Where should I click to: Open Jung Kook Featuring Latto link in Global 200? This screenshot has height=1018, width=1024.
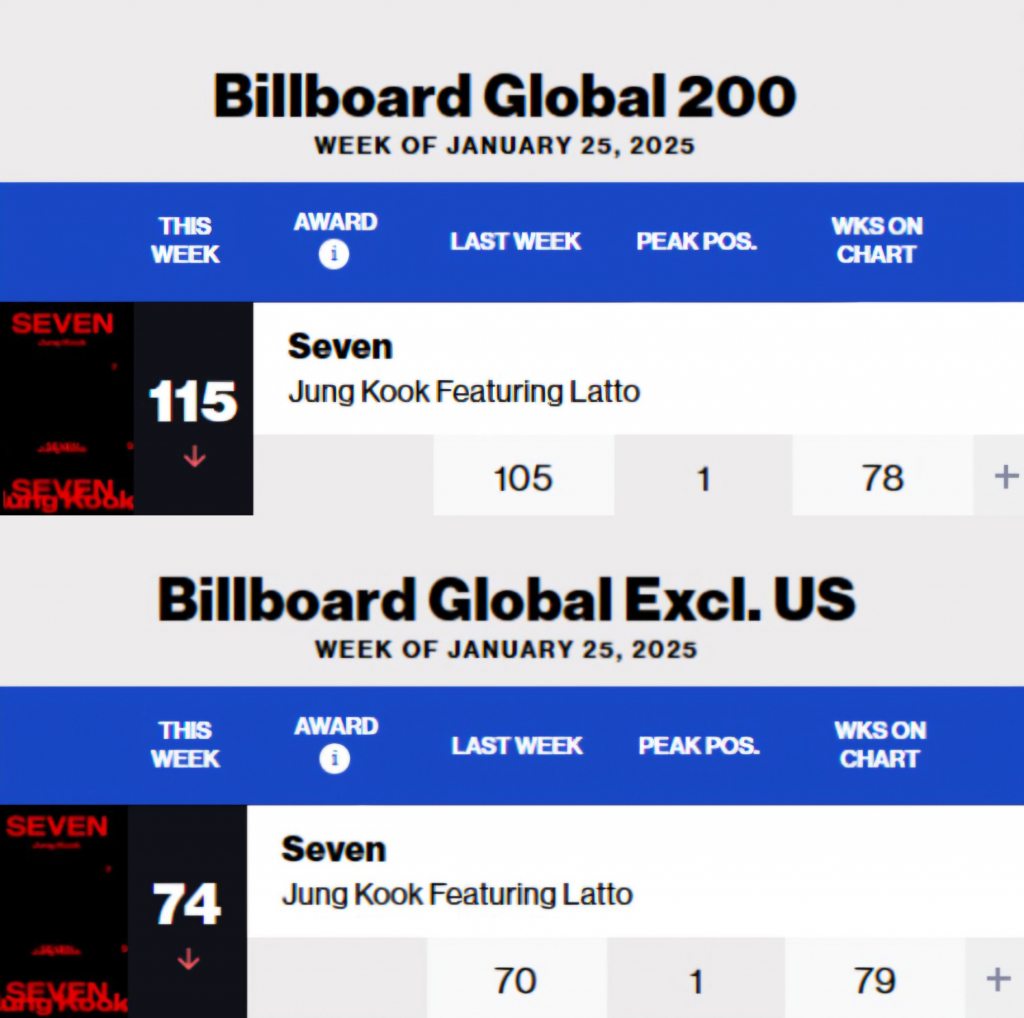coord(464,391)
